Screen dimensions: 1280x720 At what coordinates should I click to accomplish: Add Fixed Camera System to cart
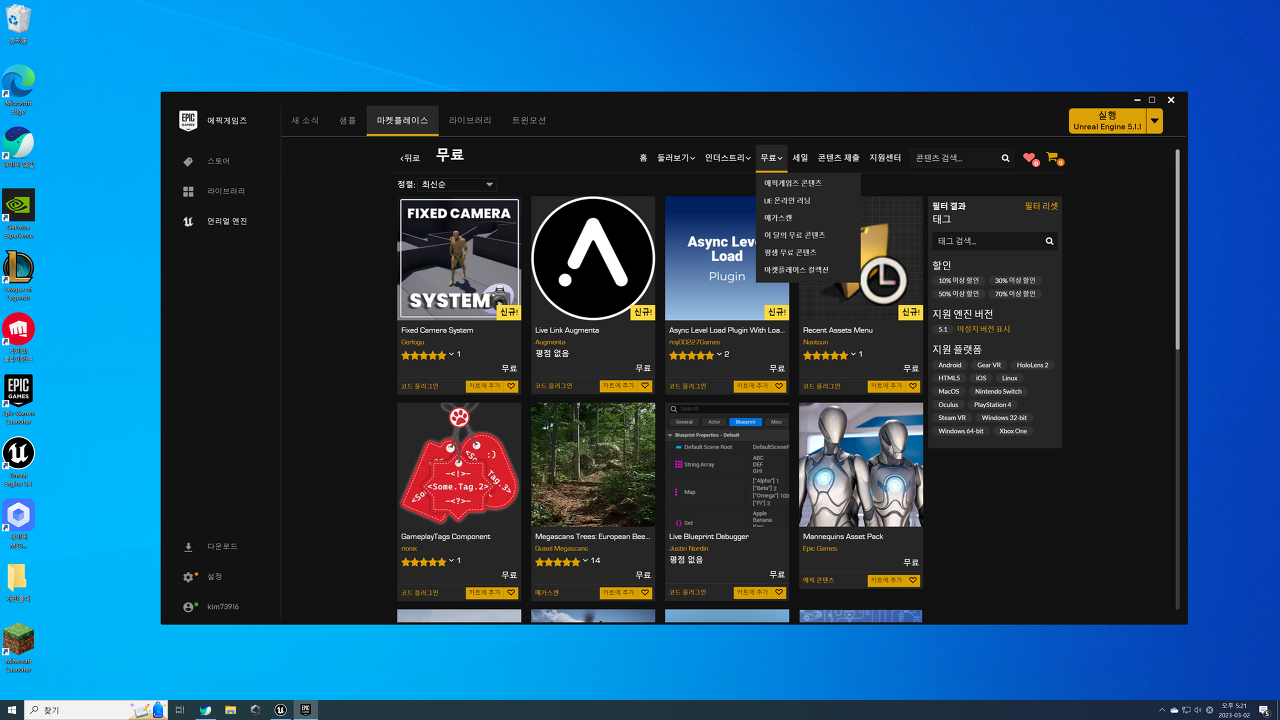tap(484, 385)
